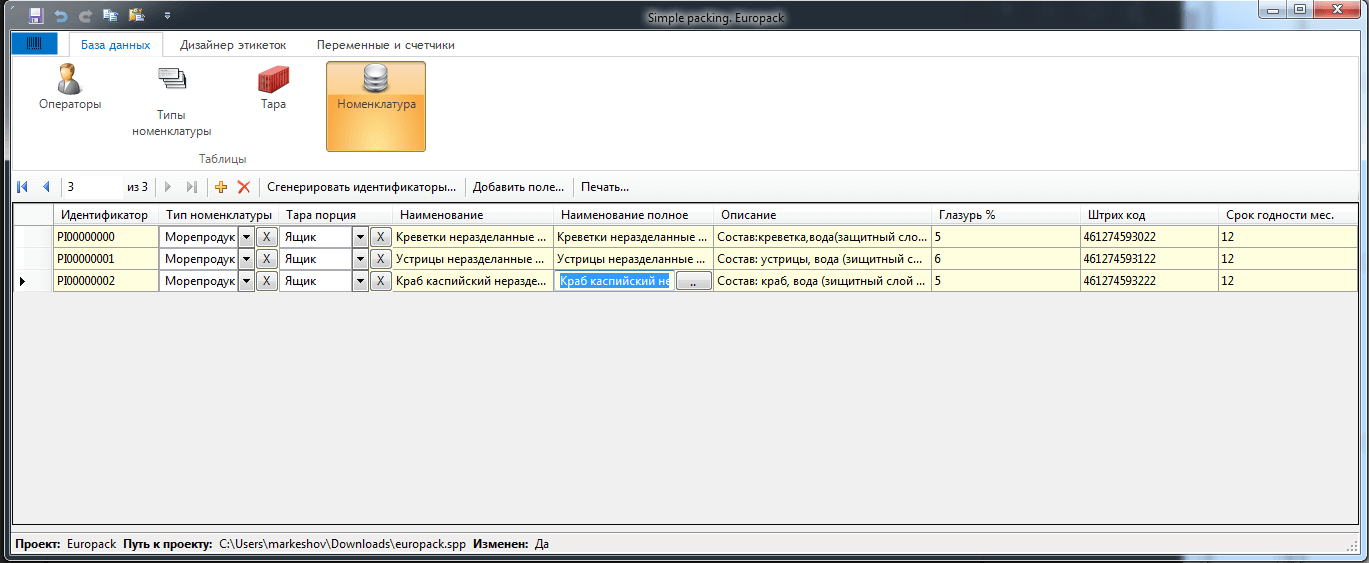Viewport: 1369px width, 563px height.
Task: Click Сгенерировать идентификаторы button
Action: (361, 187)
